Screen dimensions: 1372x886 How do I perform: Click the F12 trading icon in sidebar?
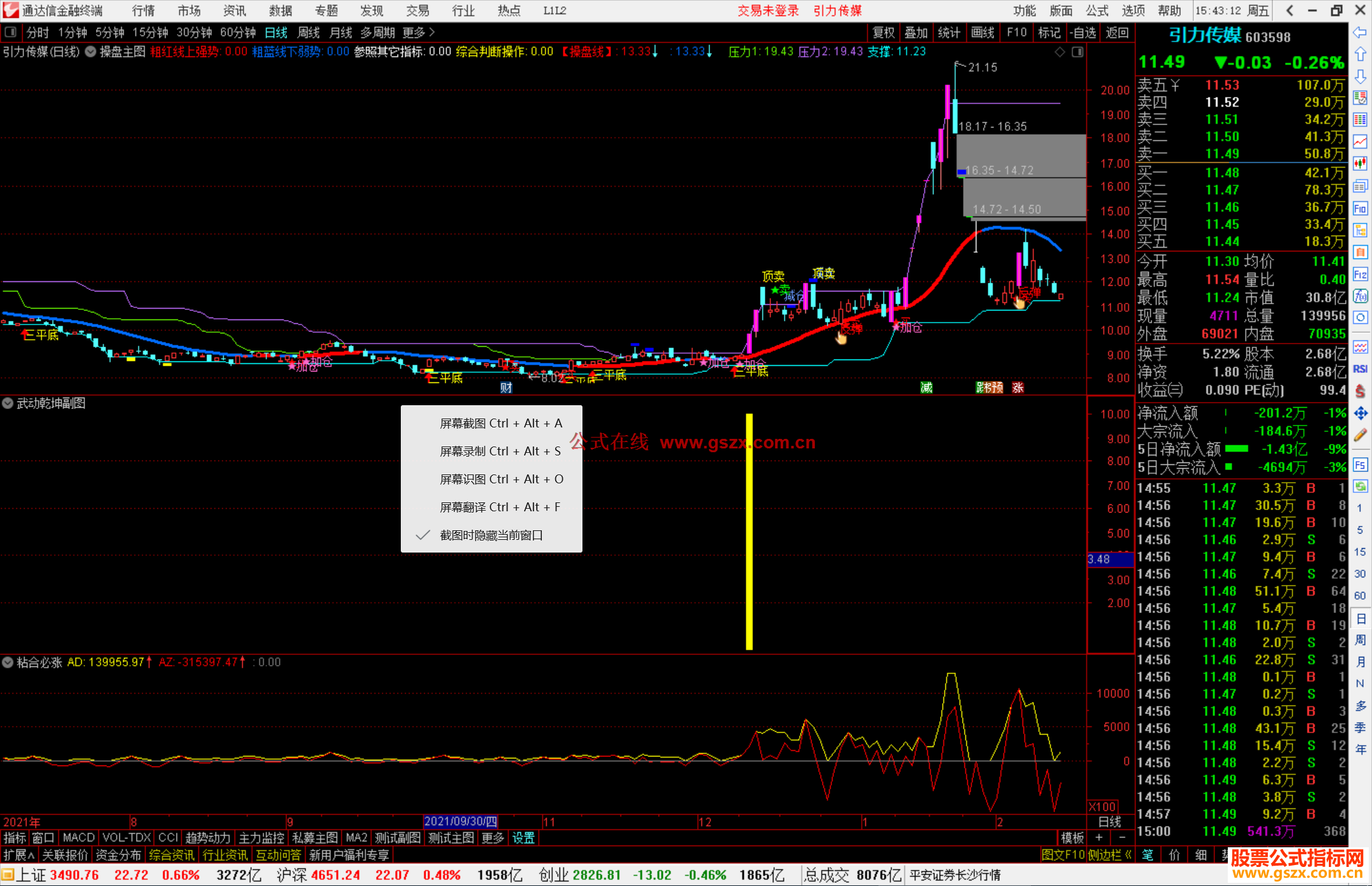pyautogui.click(x=1360, y=274)
